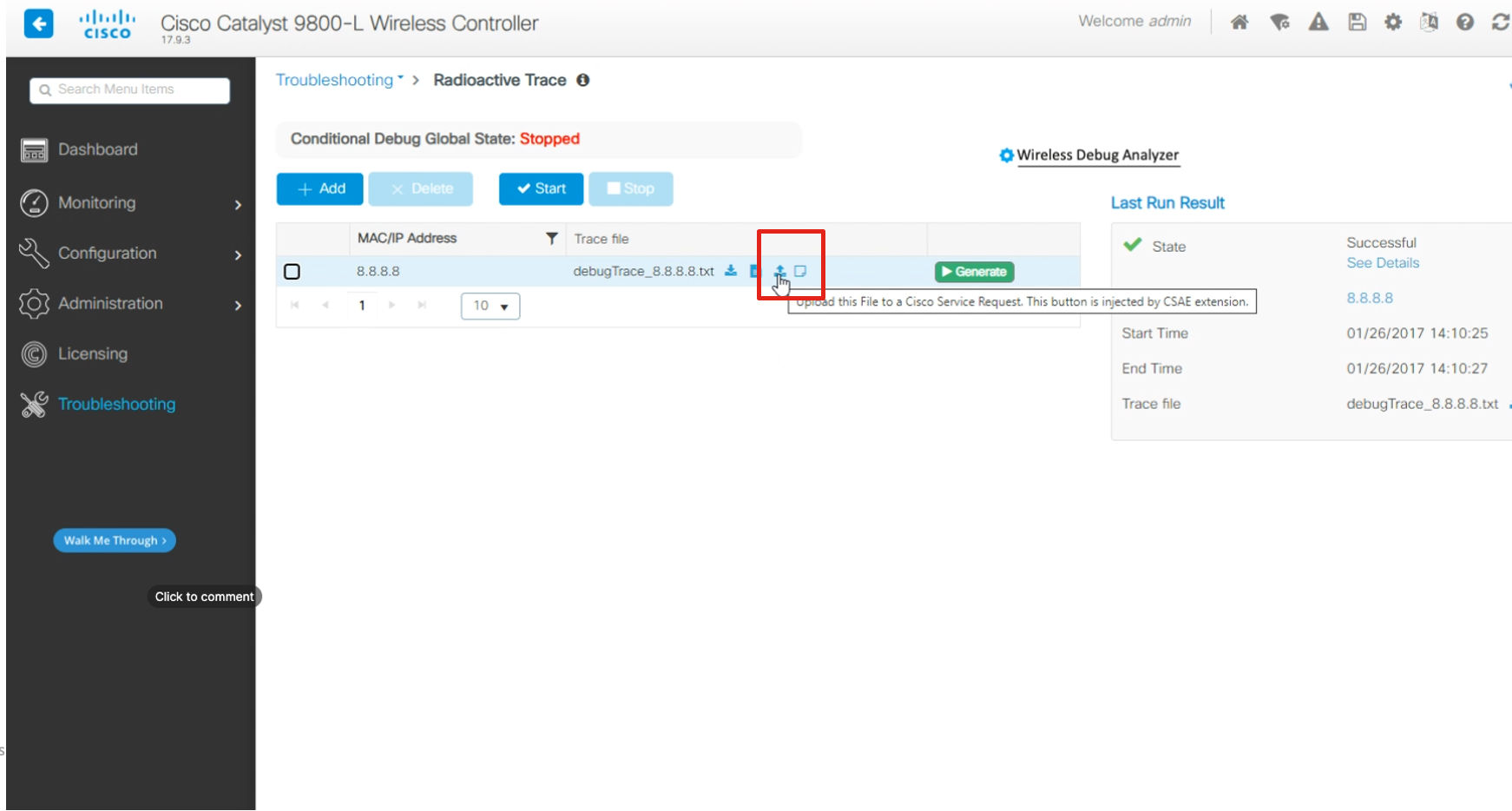Click the Add button
The width and height of the screenshot is (1512, 811).
[320, 188]
